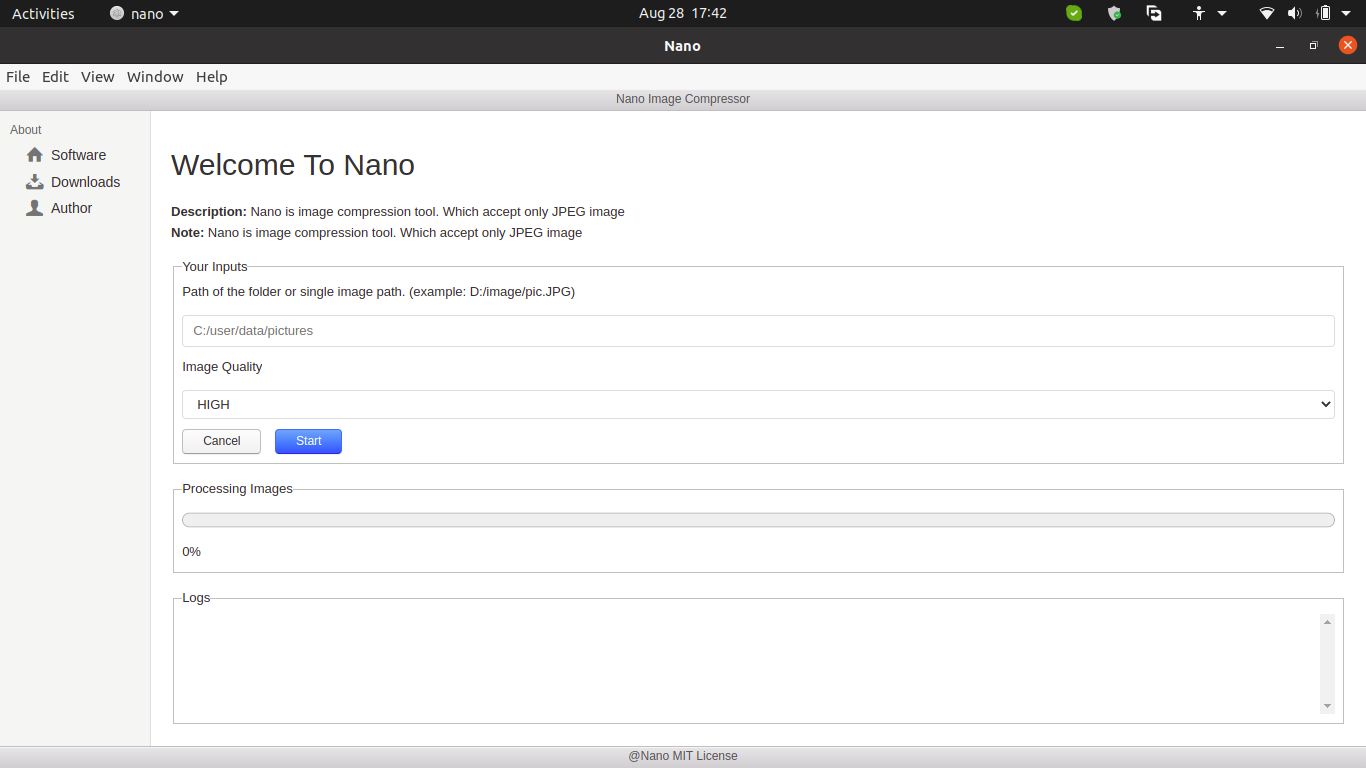Screen dimensions: 1366x768
Task: Open the Help menu
Action: coord(212,77)
